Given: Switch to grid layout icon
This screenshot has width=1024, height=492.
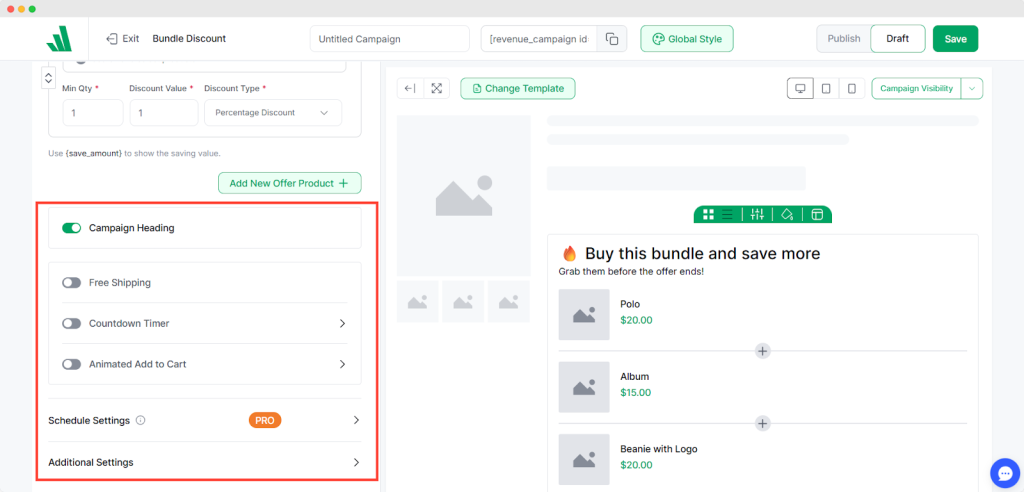Looking at the screenshot, I should (708, 214).
